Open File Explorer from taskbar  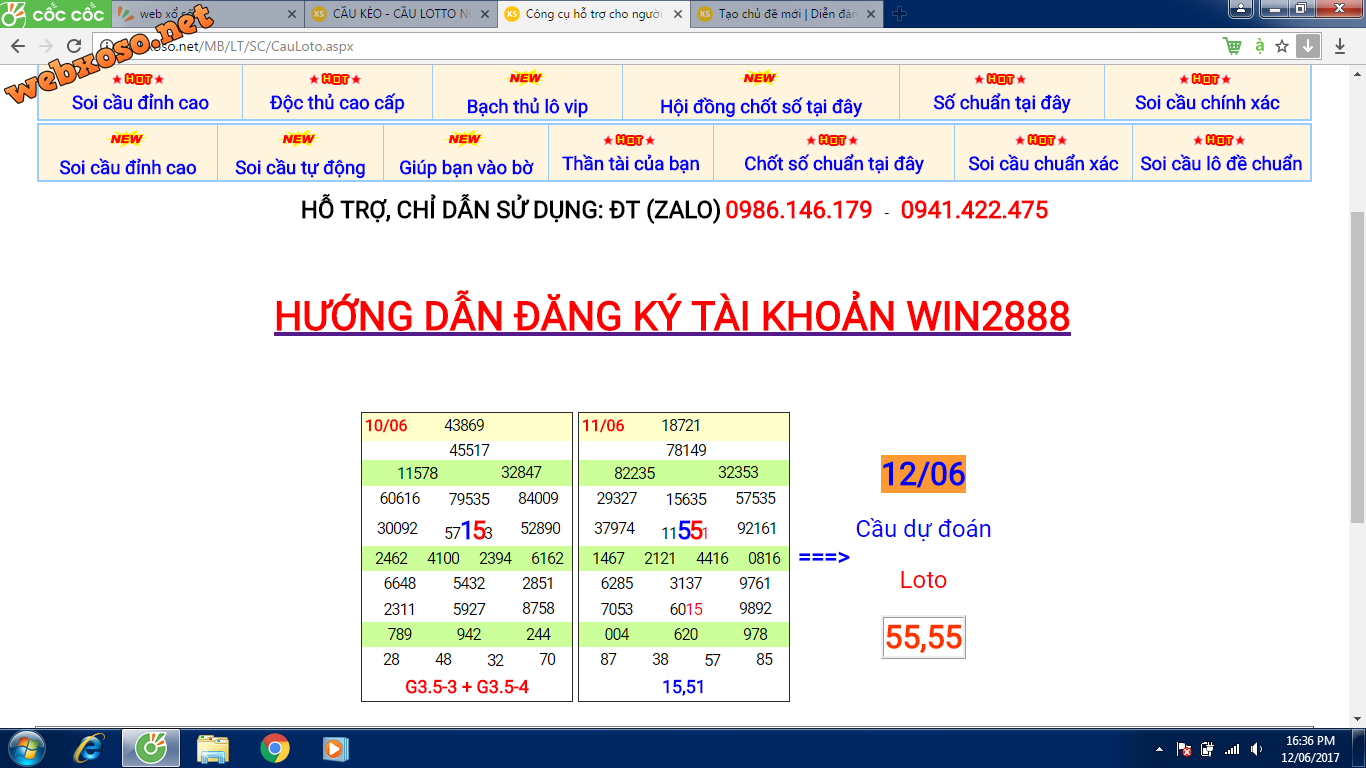213,748
